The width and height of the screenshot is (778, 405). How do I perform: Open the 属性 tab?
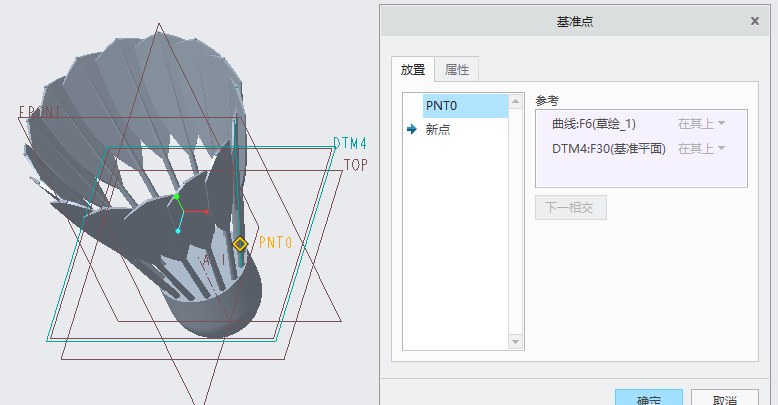click(456, 69)
